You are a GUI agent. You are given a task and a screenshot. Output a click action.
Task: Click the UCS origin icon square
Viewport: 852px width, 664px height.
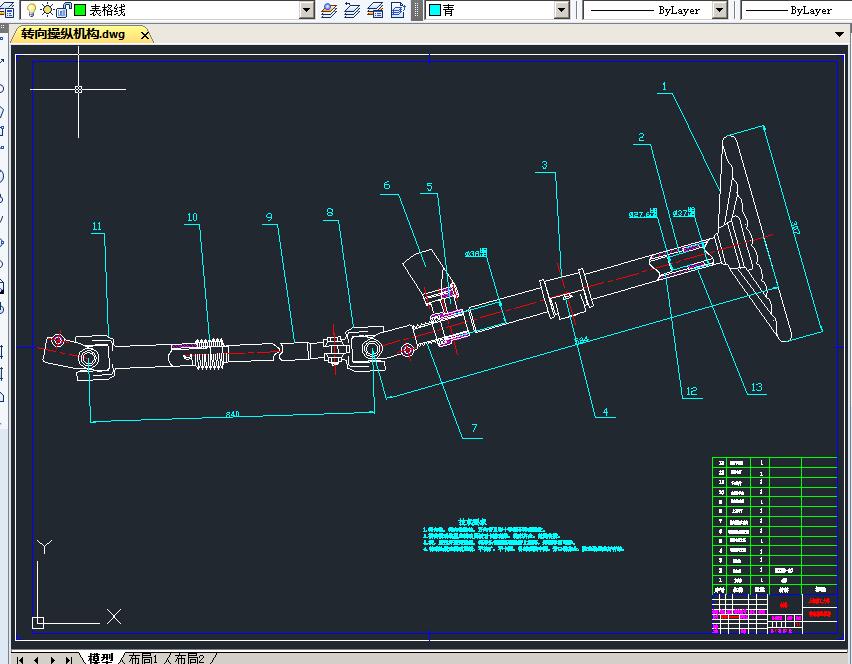(37, 623)
